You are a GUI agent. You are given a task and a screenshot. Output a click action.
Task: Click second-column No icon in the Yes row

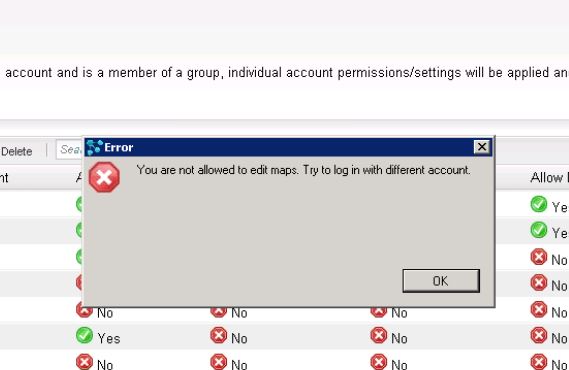pos(218,336)
